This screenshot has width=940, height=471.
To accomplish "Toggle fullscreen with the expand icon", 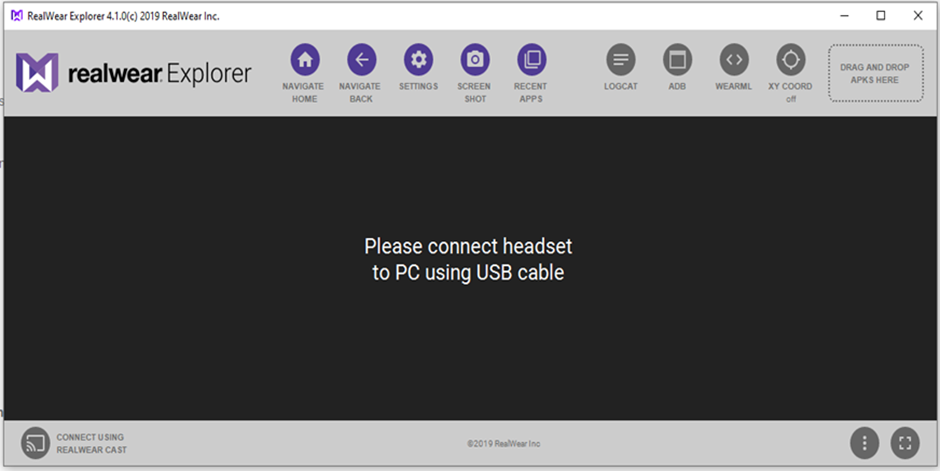I will (904, 443).
